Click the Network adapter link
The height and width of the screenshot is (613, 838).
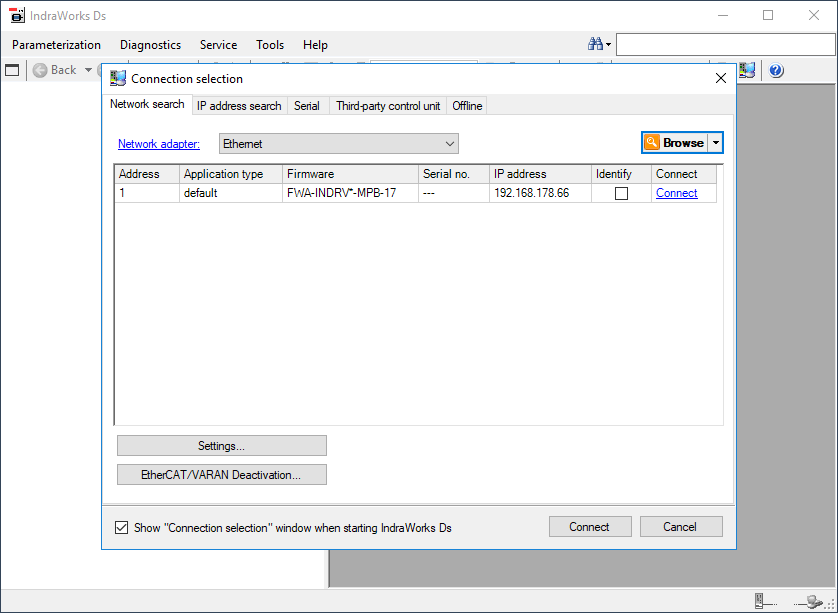click(x=159, y=144)
